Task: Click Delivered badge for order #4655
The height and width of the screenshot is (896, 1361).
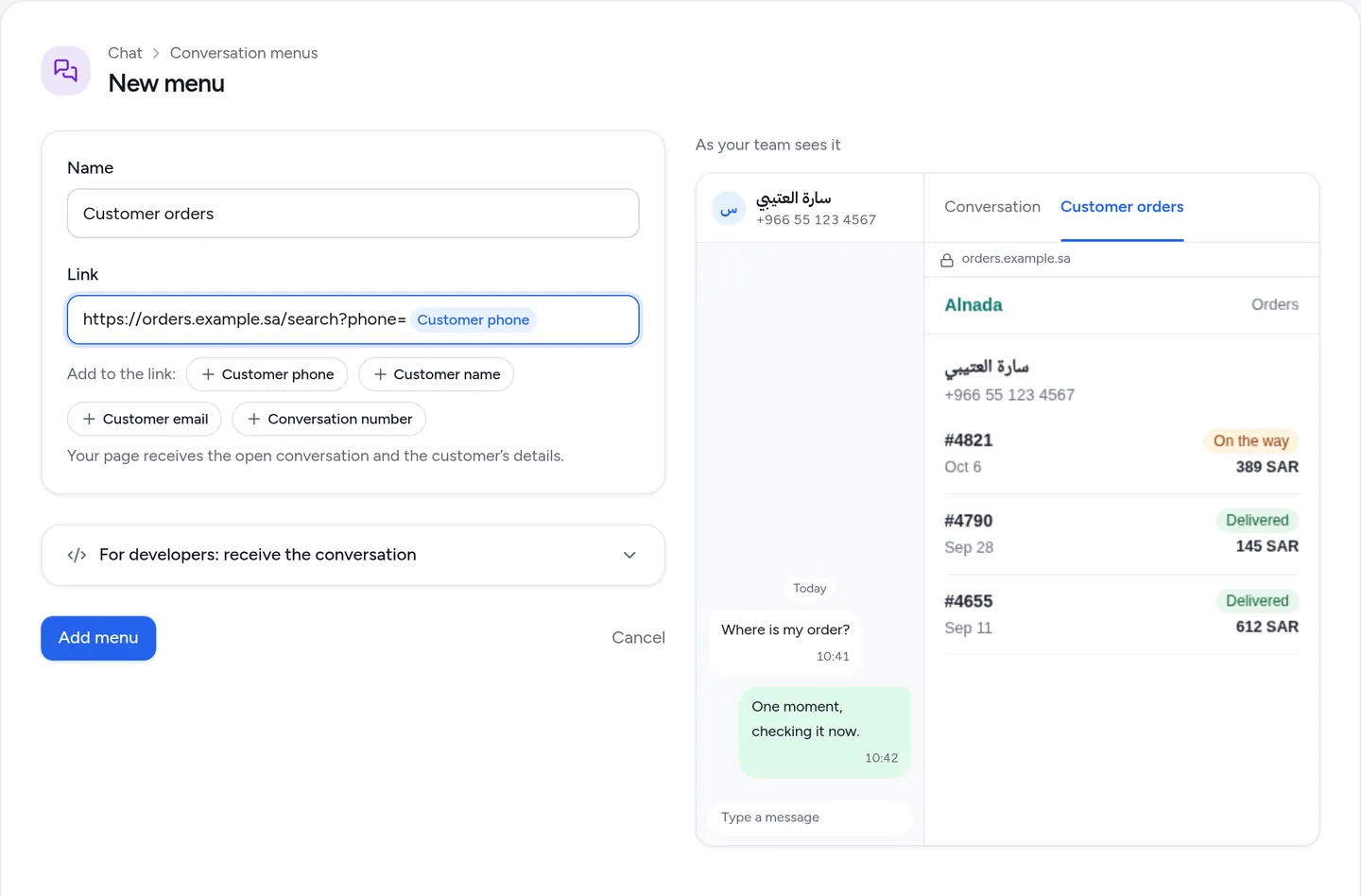Action: pos(1257,600)
